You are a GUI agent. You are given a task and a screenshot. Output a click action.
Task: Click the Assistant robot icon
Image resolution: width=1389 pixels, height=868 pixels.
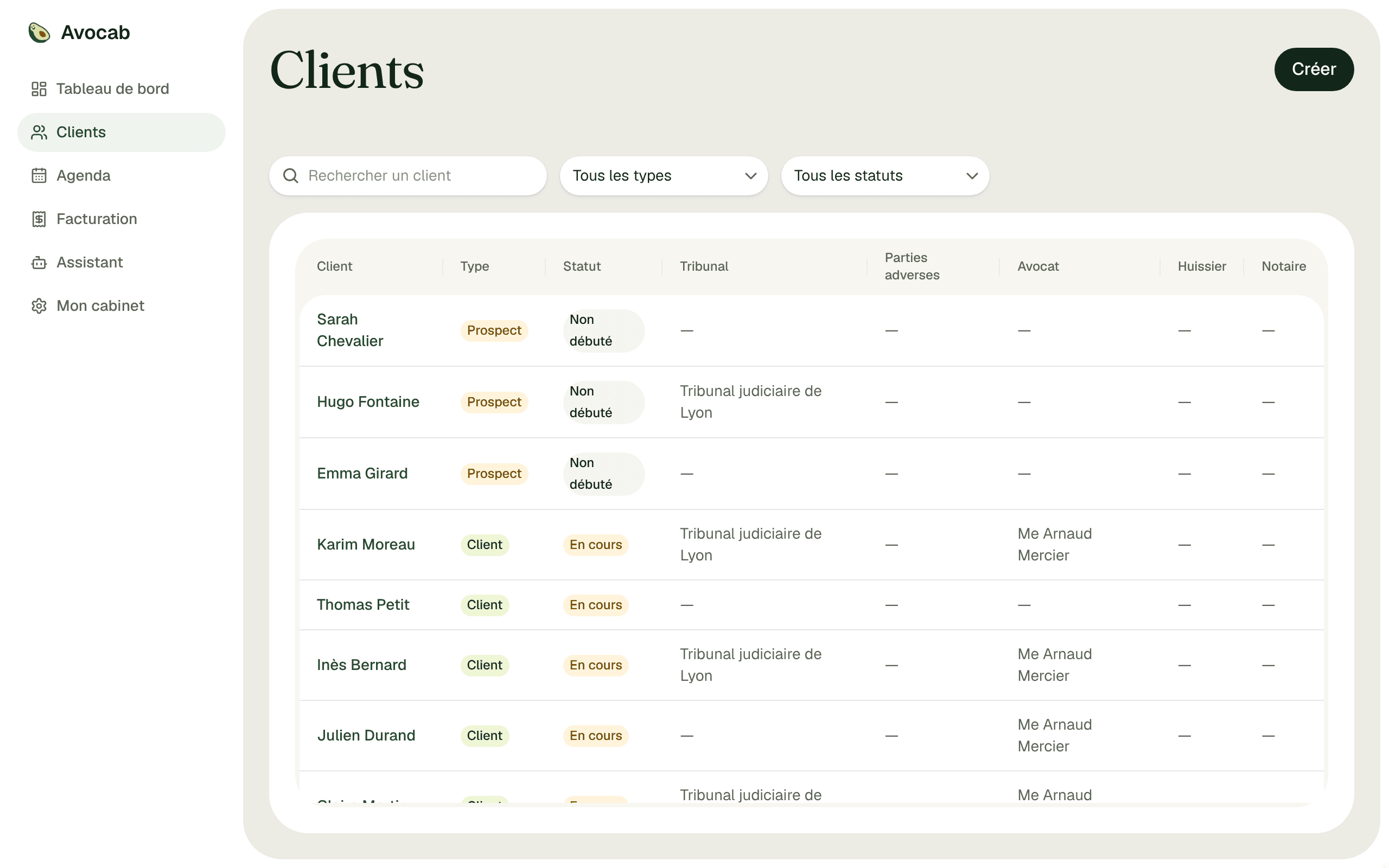39,263
